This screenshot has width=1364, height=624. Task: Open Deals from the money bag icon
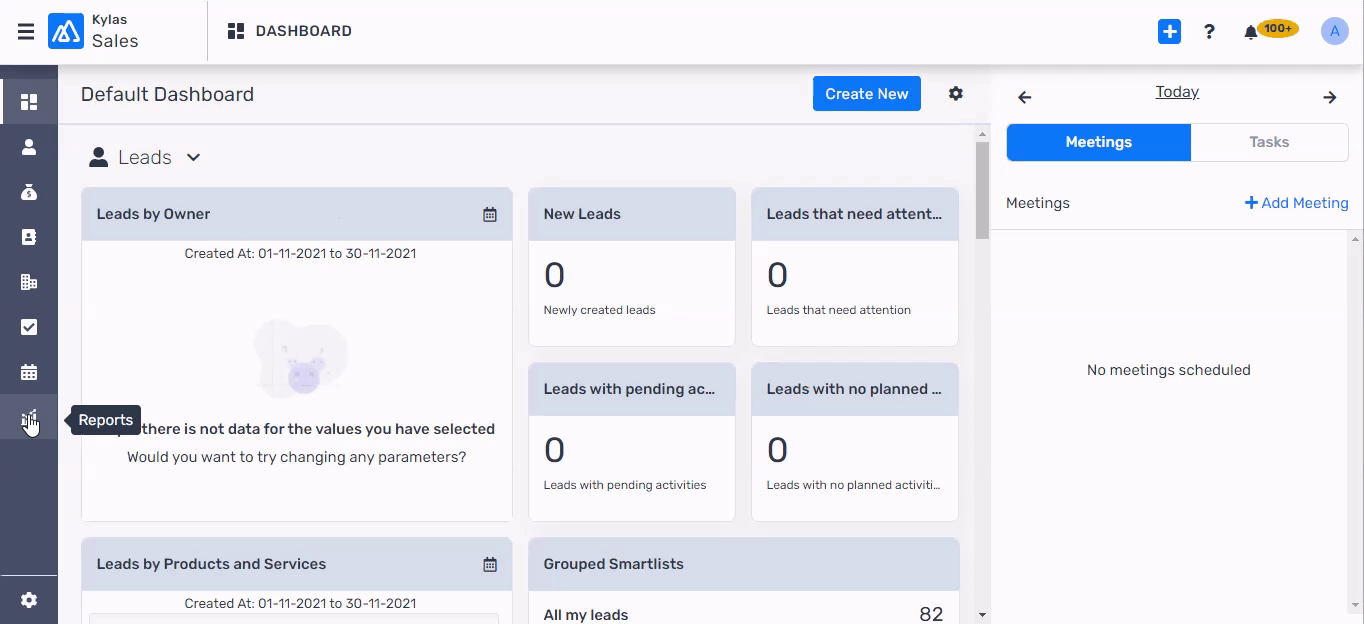pos(29,192)
